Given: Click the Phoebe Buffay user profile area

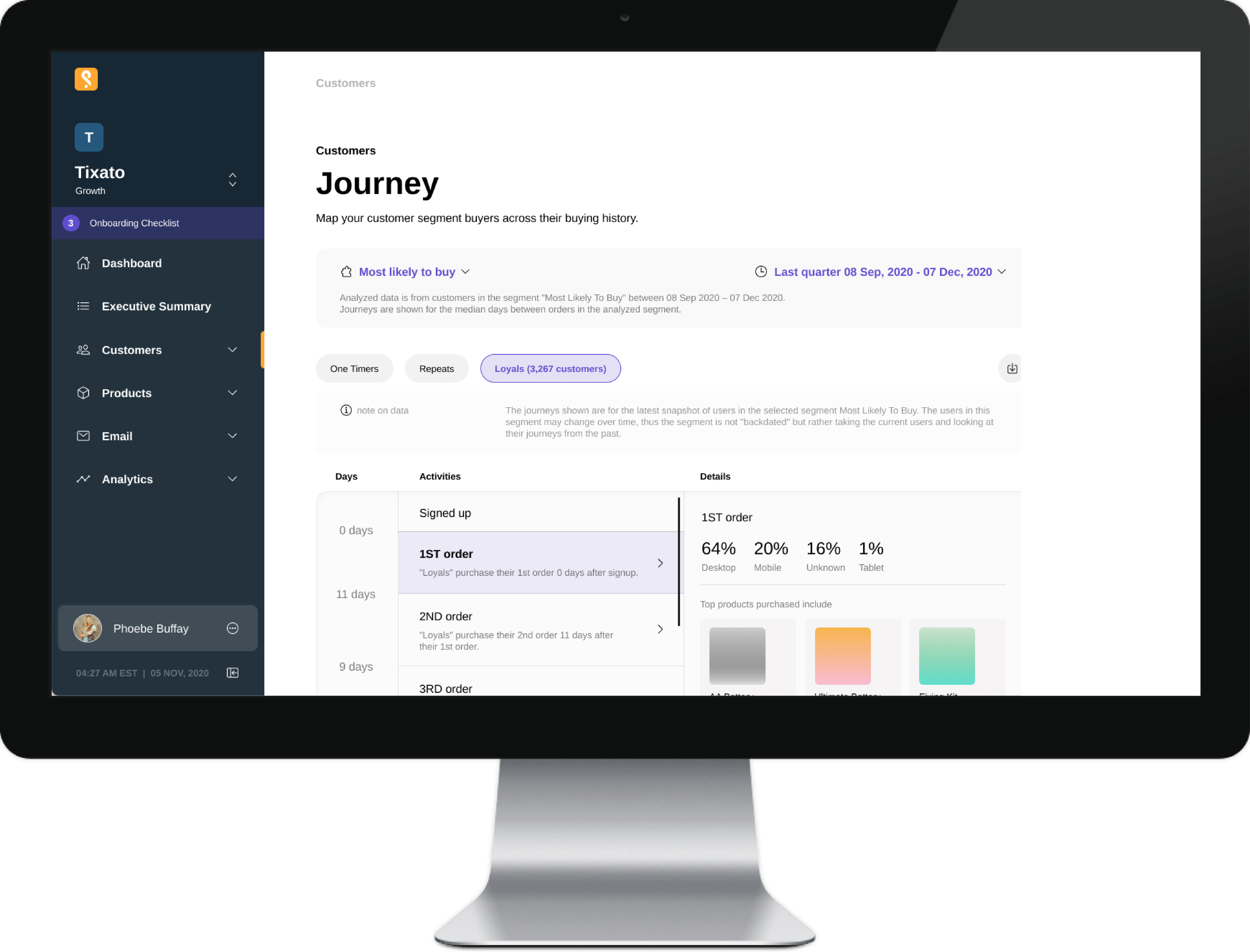Looking at the screenshot, I should 155,628.
